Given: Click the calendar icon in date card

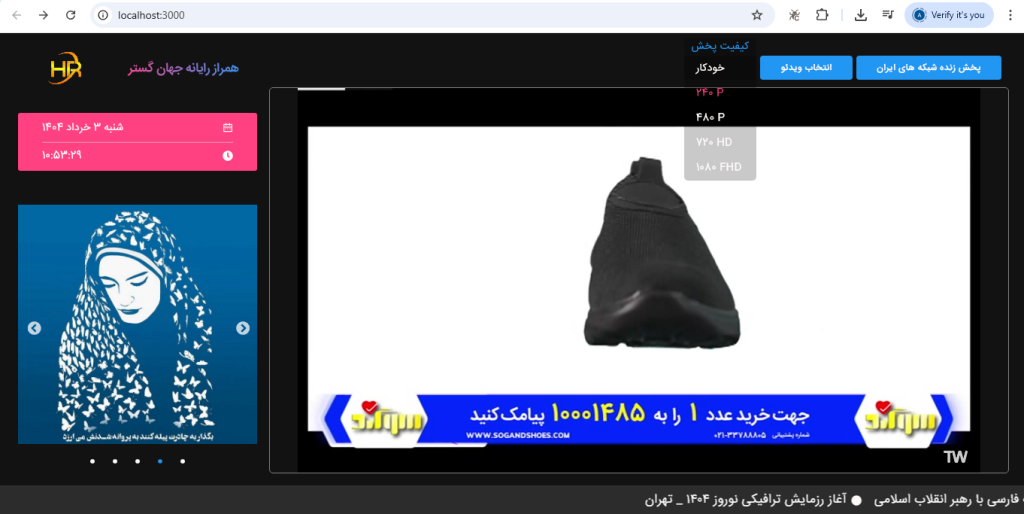Looking at the screenshot, I should [227, 127].
